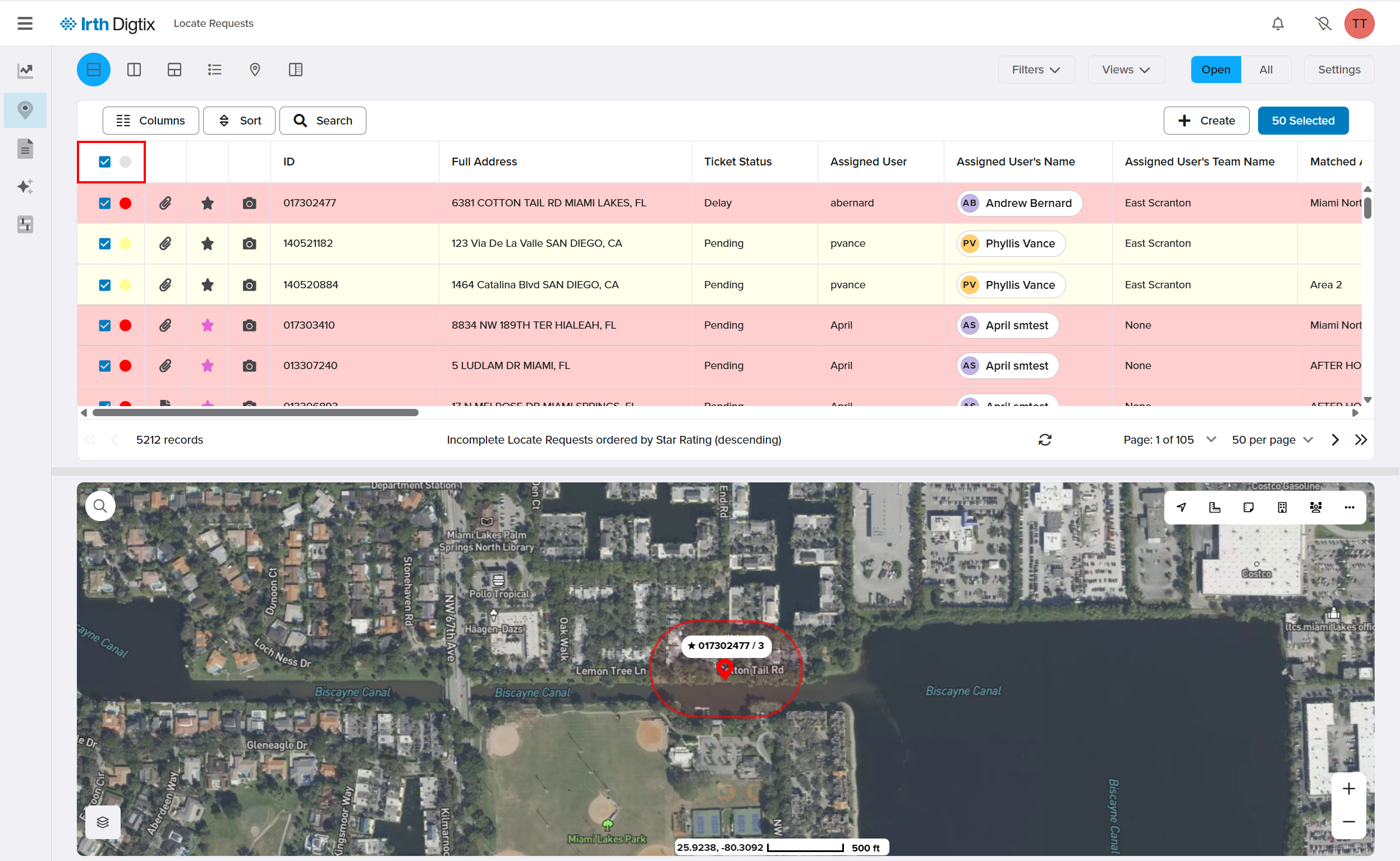Select the Open tab
This screenshot has height=861, width=1400.
click(x=1215, y=70)
